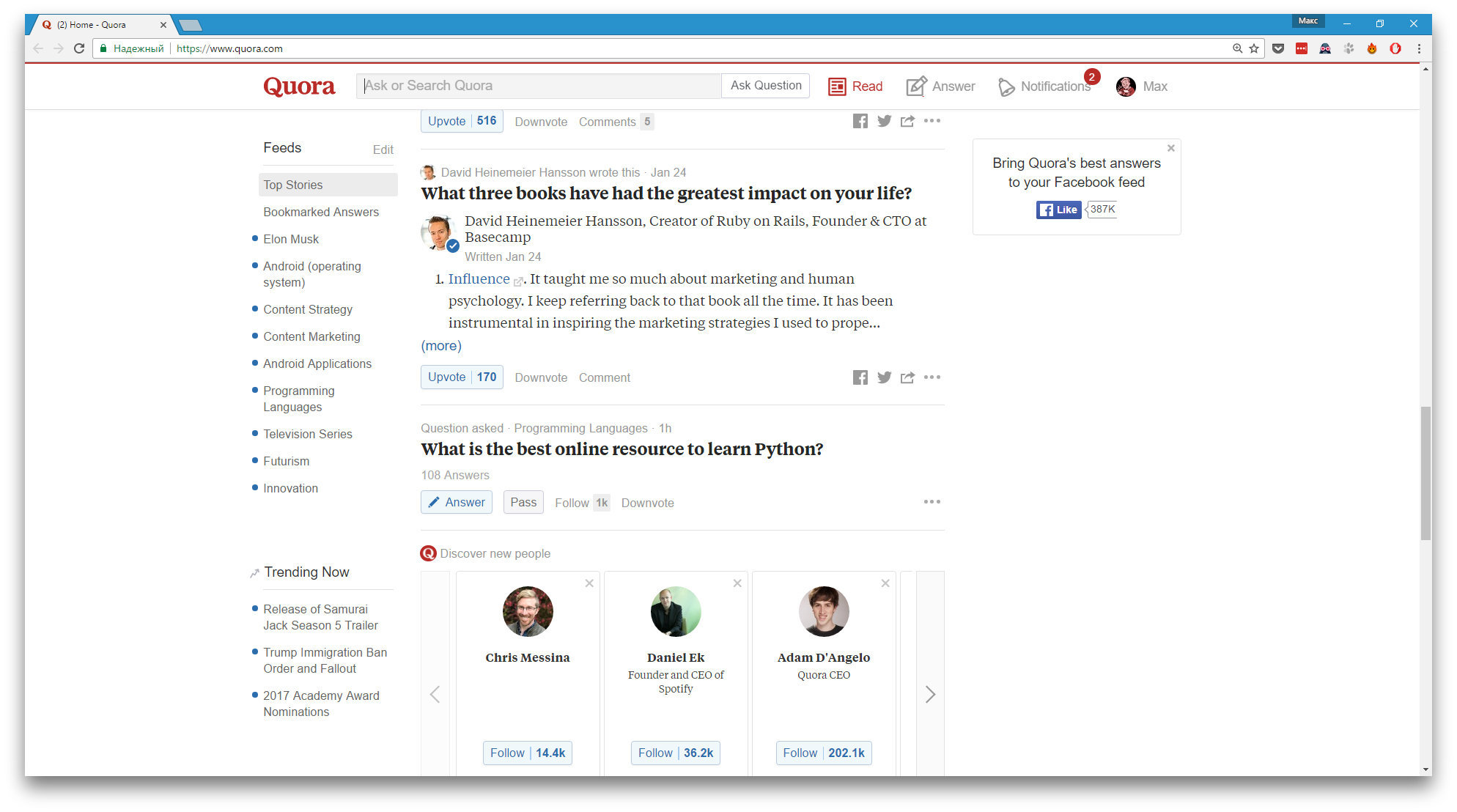Toggle Upvote on the 170-vote answer

[462, 377]
